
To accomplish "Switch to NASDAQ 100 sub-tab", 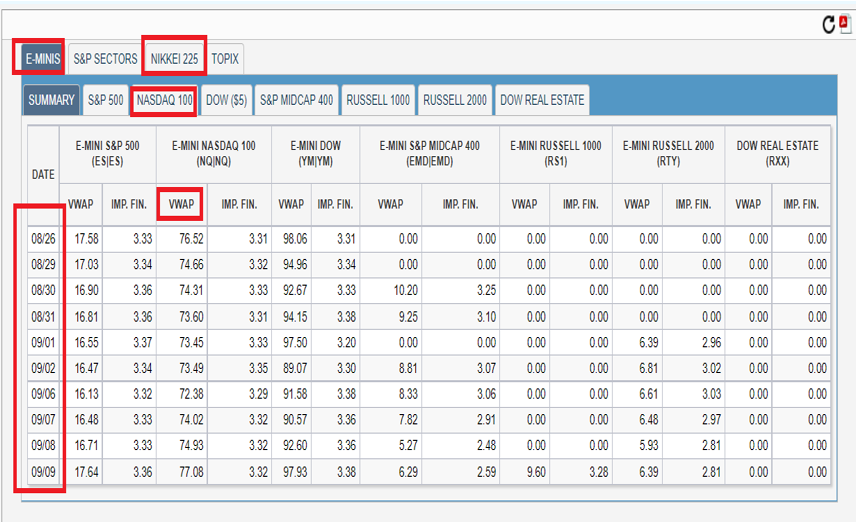I will 164,100.
